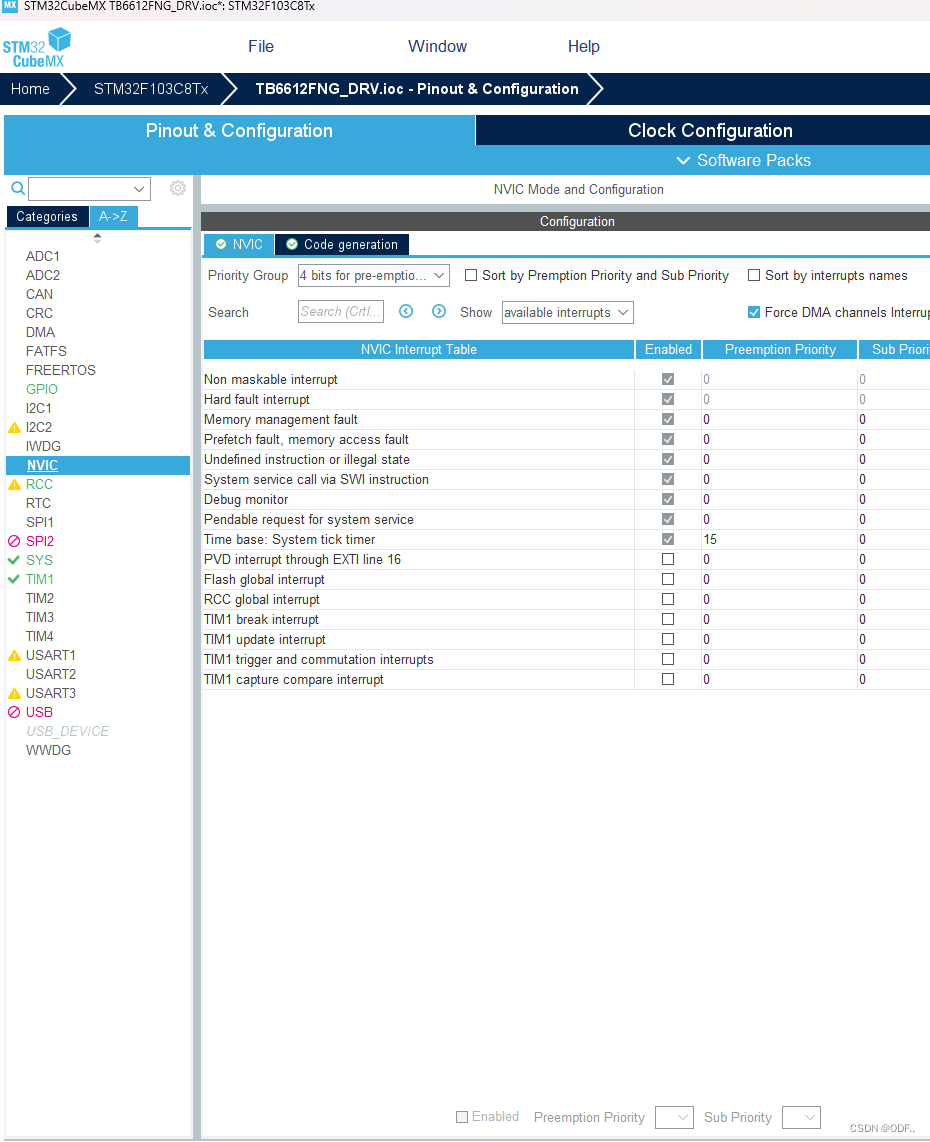This screenshot has width=930, height=1142.
Task: Click the MX app icon in the title bar
Action: [9, 6]
